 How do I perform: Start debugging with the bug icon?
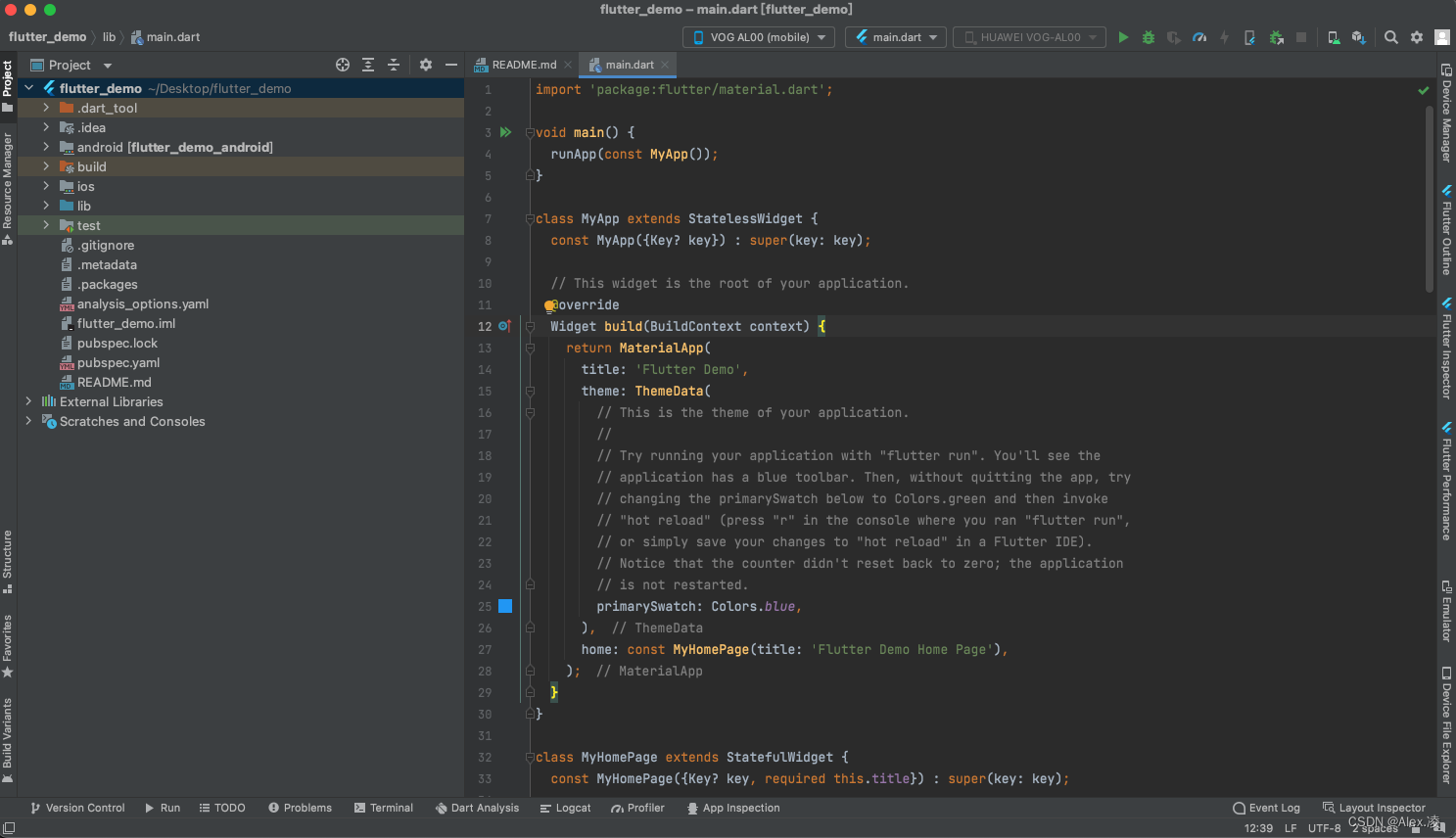click(x=1148, y=36)
